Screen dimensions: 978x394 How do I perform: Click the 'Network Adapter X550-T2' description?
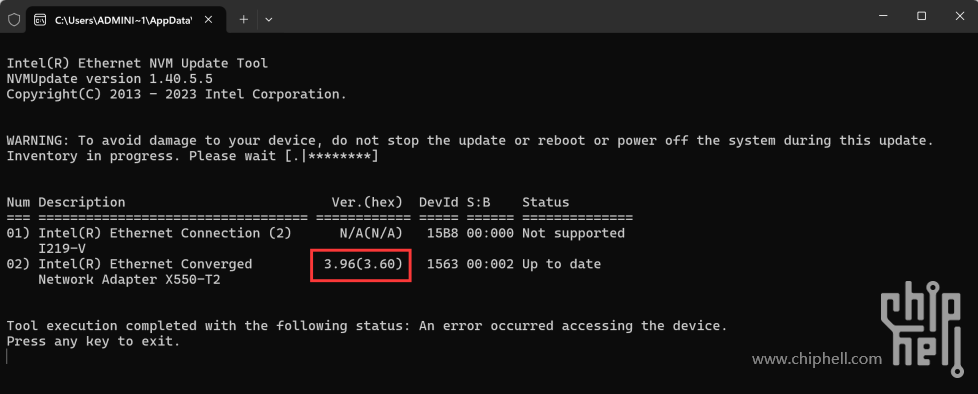(129, 279)
